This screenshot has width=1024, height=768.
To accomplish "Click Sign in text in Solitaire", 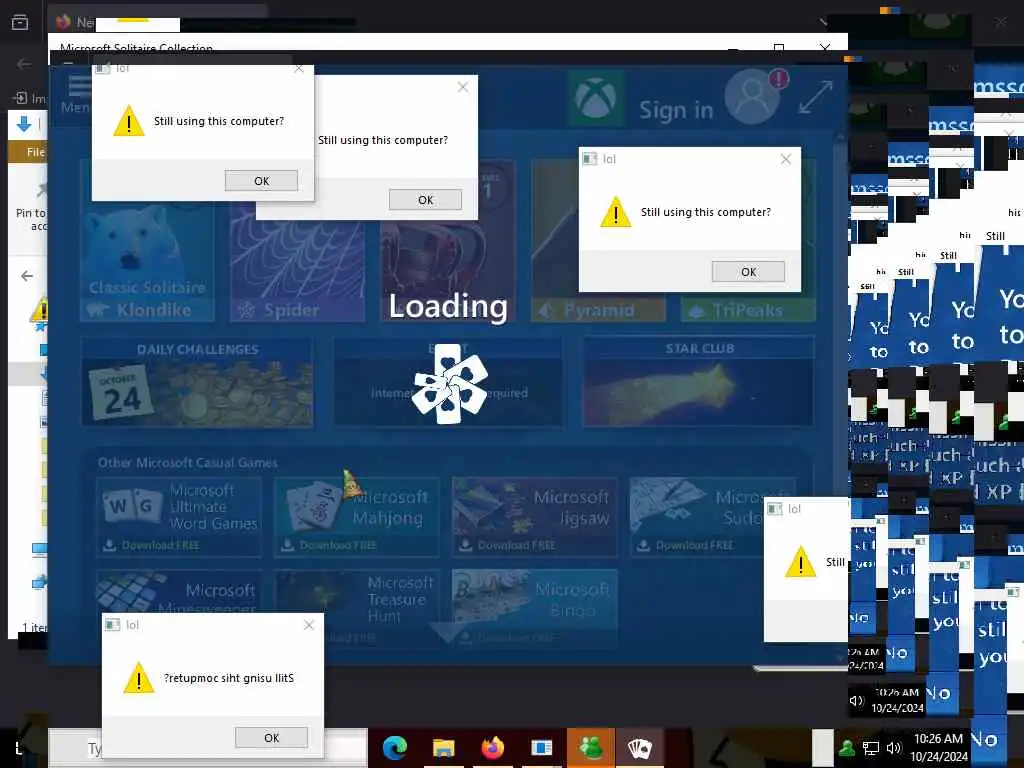I will pyautogui.click(x=676, y=110).
